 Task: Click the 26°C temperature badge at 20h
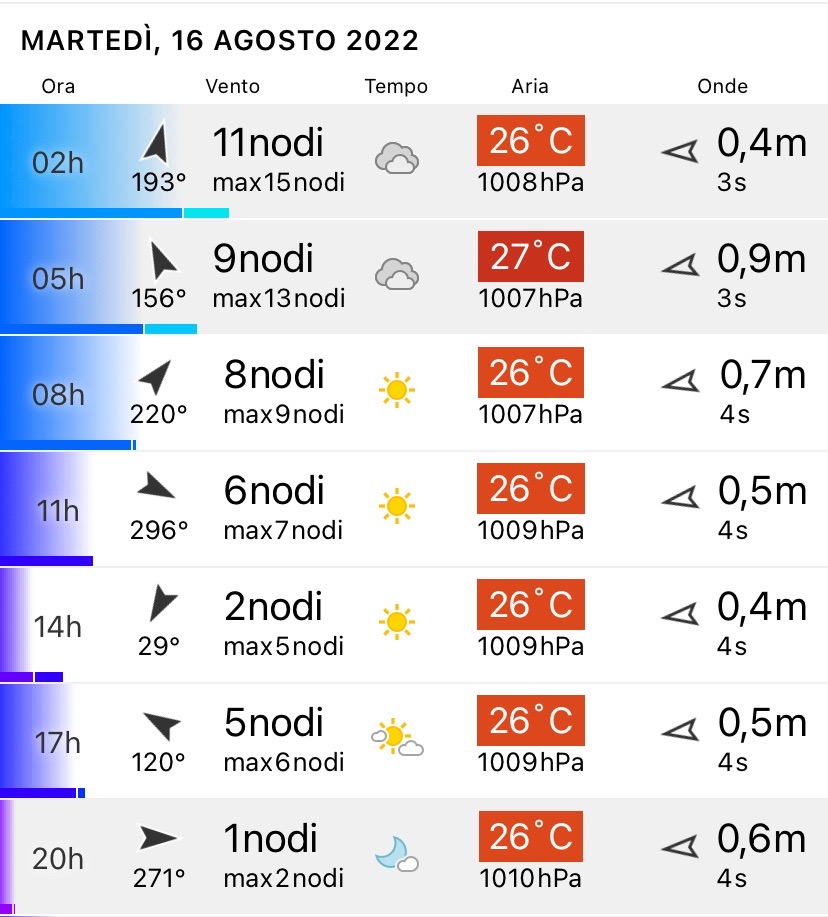point(530,836)
